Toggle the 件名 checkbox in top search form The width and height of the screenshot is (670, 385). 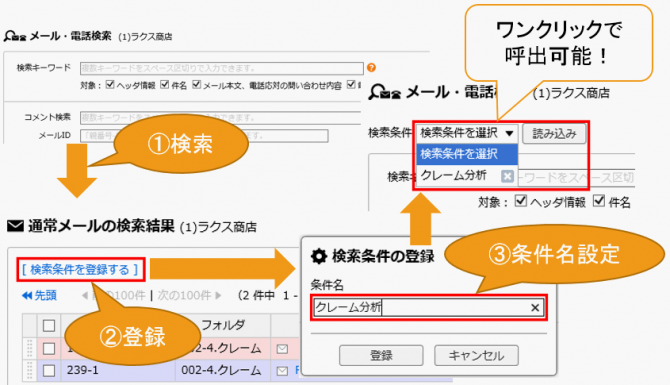165,85
